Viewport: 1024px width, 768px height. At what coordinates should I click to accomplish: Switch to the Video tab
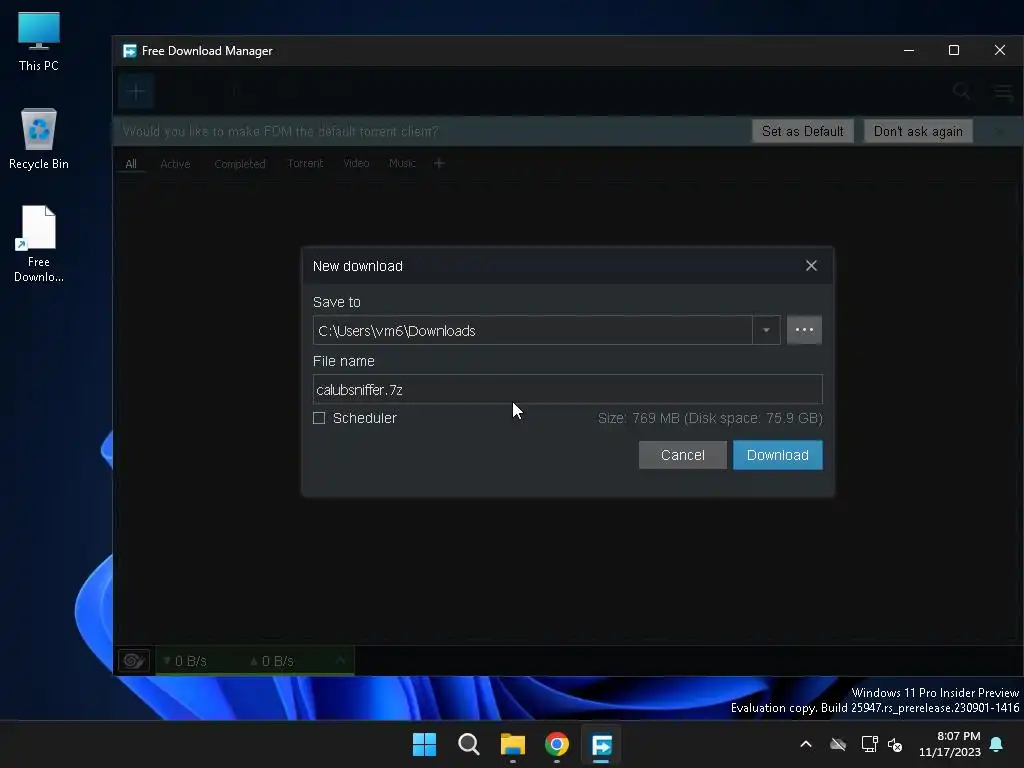pos(356,163)
